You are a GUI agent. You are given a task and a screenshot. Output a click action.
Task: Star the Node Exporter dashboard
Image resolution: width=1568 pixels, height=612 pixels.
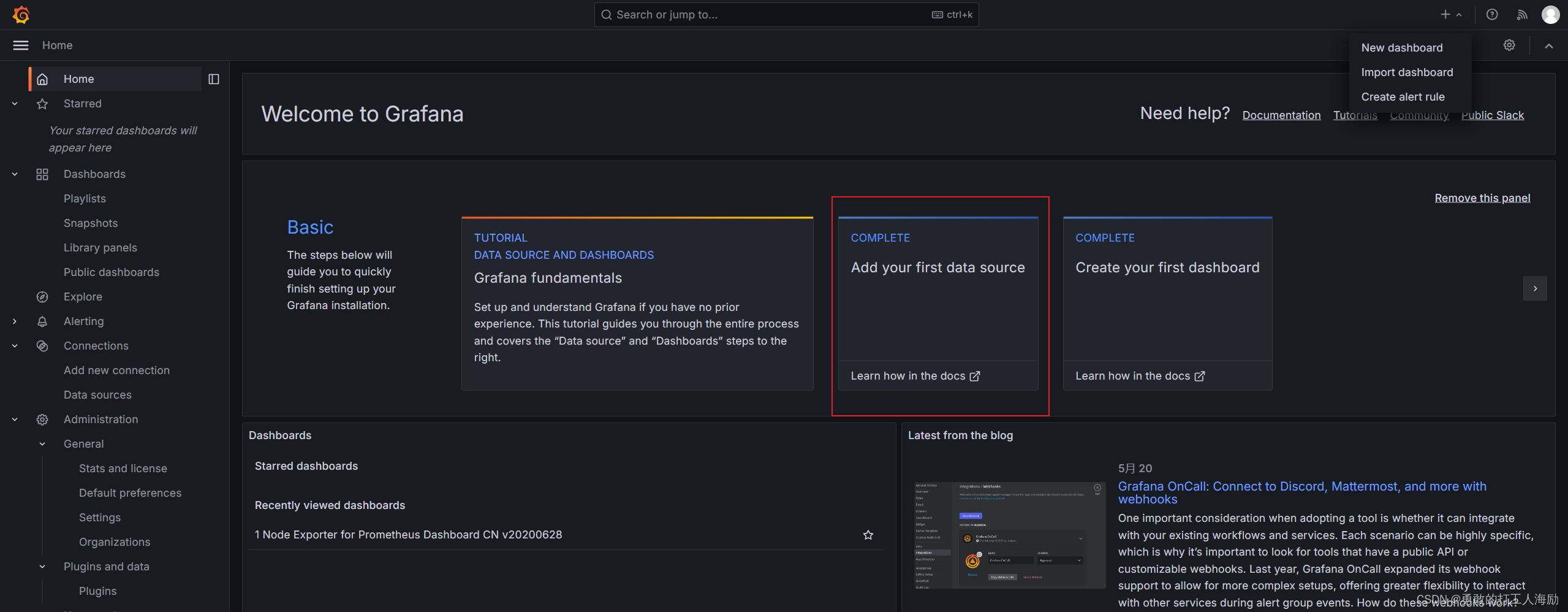pyautogui.click(x=868, y=535)
